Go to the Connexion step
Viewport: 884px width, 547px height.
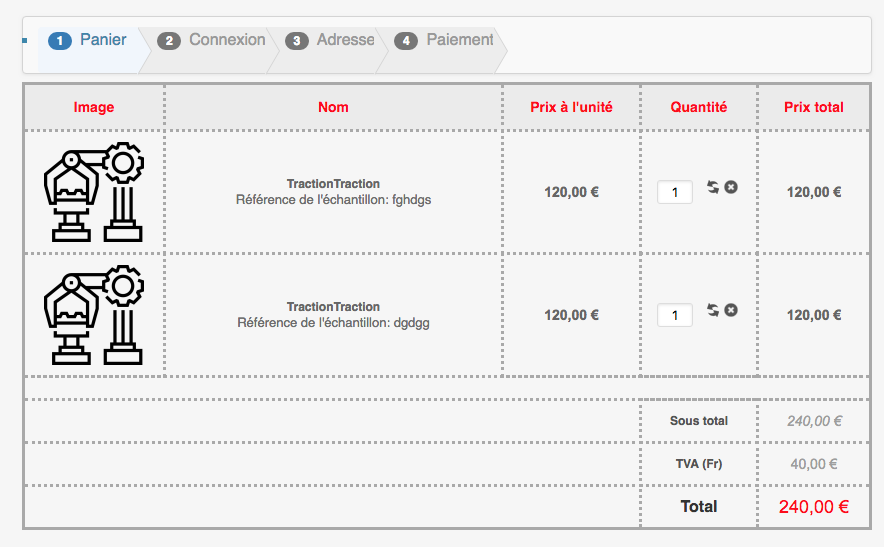click(213, 40)
